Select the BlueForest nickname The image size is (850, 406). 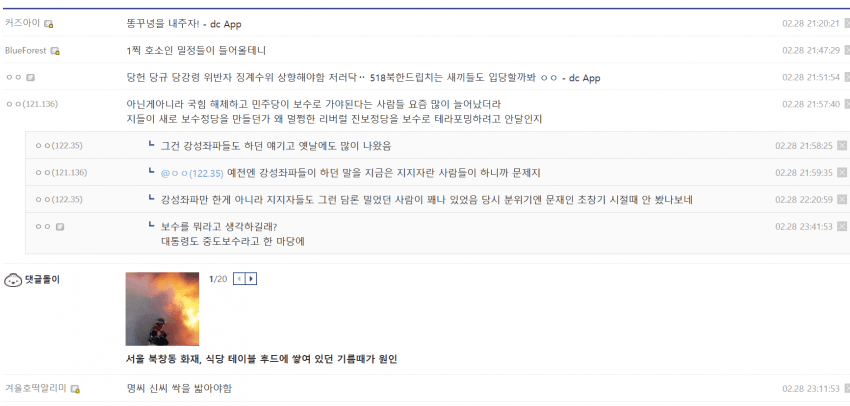[27, 50]
